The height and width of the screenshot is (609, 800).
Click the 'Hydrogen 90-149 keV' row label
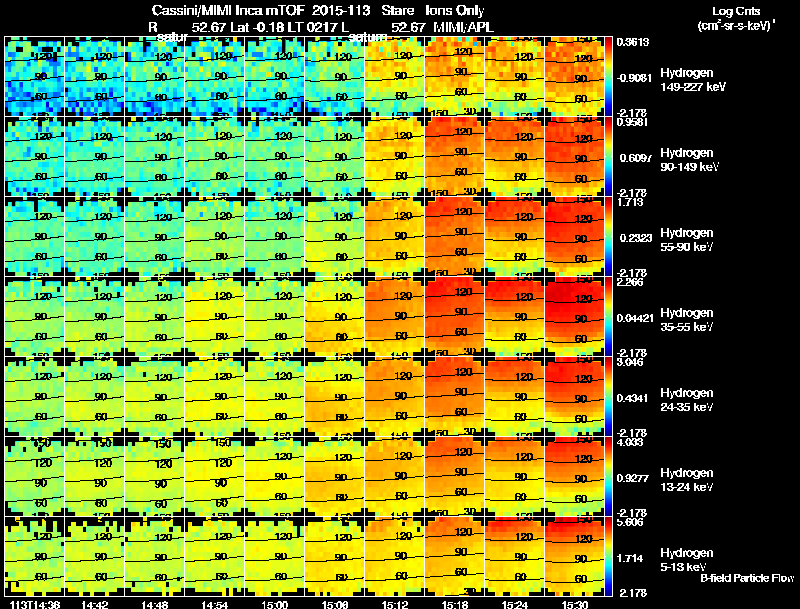690,160
